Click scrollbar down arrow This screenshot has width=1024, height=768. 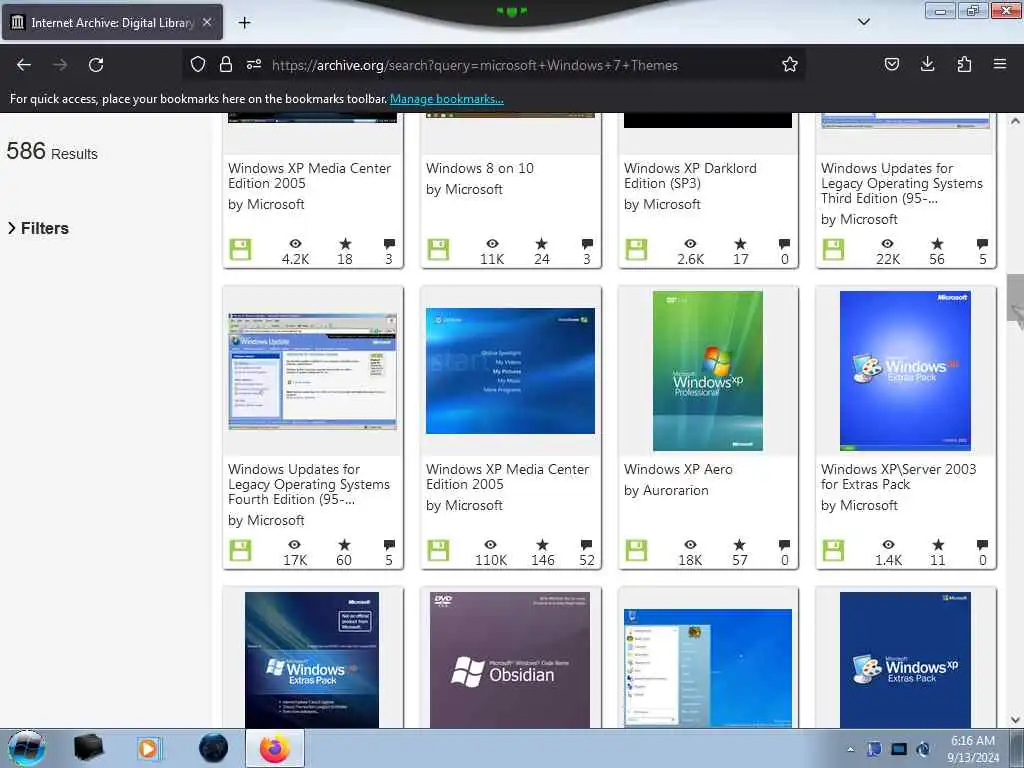[1015, 720]
